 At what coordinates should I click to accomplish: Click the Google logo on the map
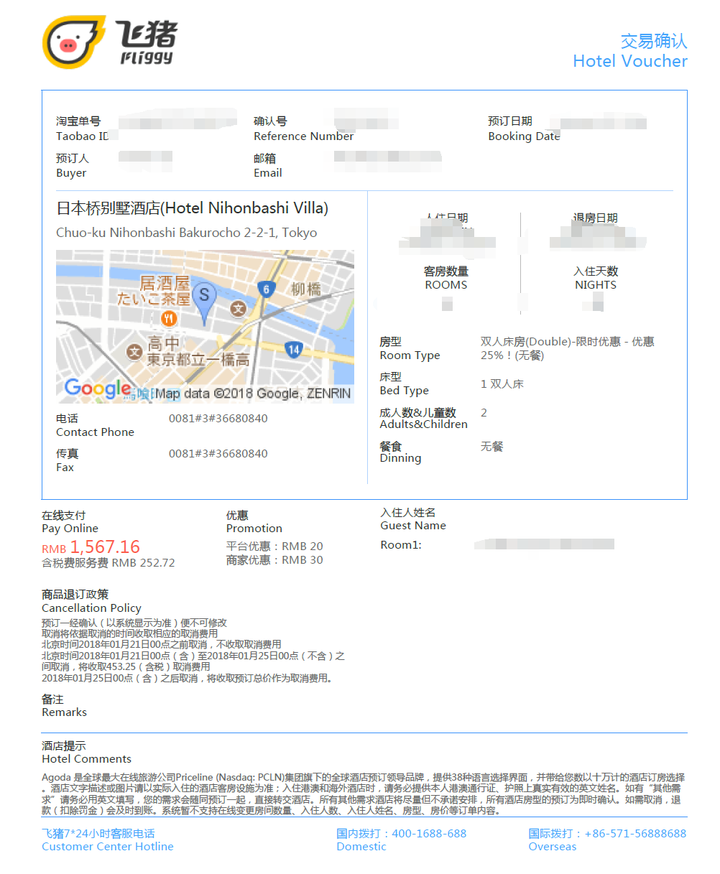point(98,387)
